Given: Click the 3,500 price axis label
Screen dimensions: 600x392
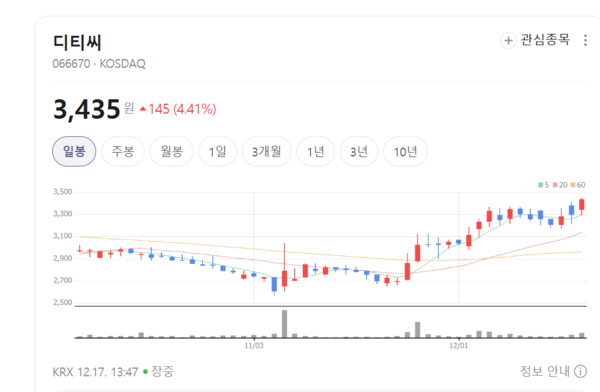Looking at the screenshot, I should click(63, 192).
